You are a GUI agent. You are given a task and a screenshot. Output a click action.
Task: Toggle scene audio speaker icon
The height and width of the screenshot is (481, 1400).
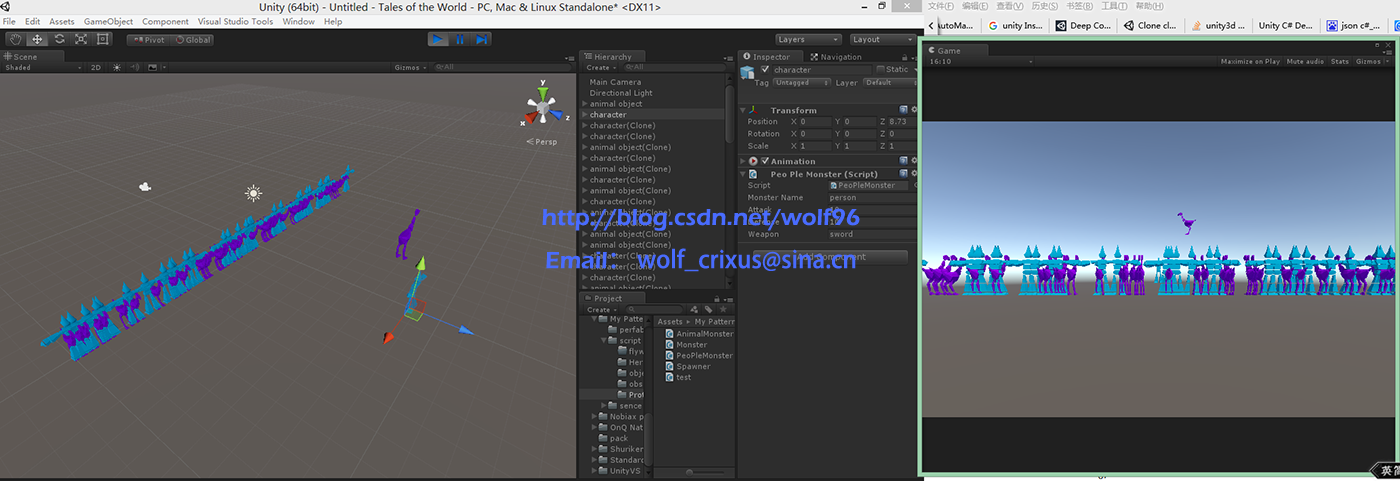pyautogui.click(x=133, y=67)
